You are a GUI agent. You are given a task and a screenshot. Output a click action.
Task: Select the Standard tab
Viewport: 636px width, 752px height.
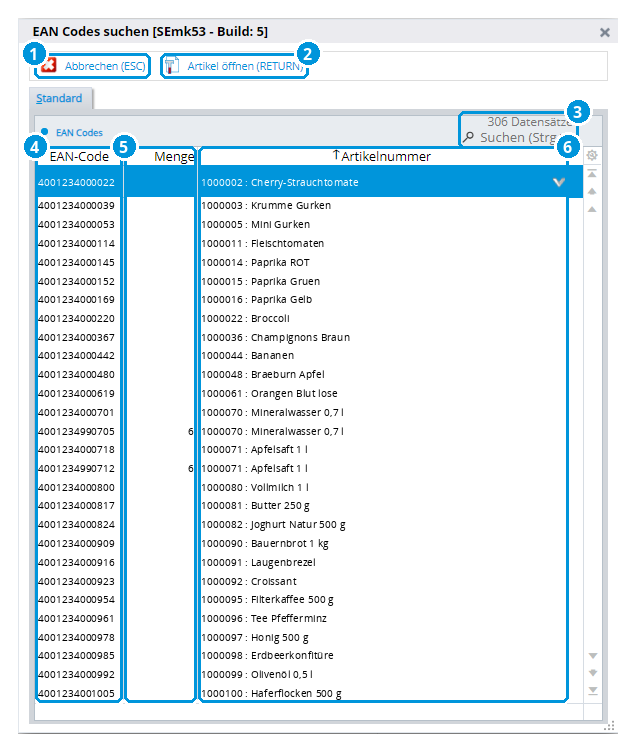tap(59, 98)
